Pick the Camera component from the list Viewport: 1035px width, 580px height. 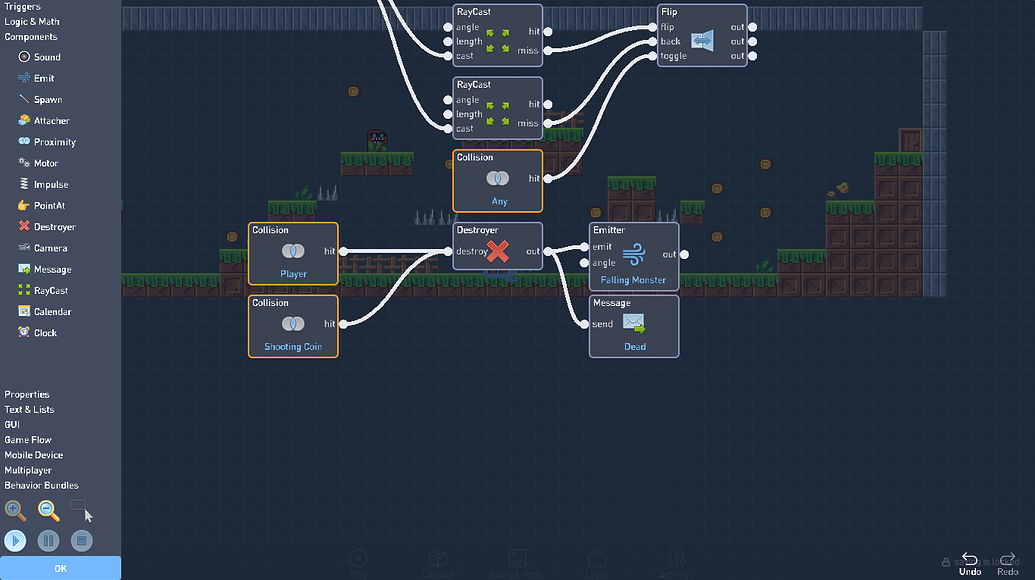(50, 248)
